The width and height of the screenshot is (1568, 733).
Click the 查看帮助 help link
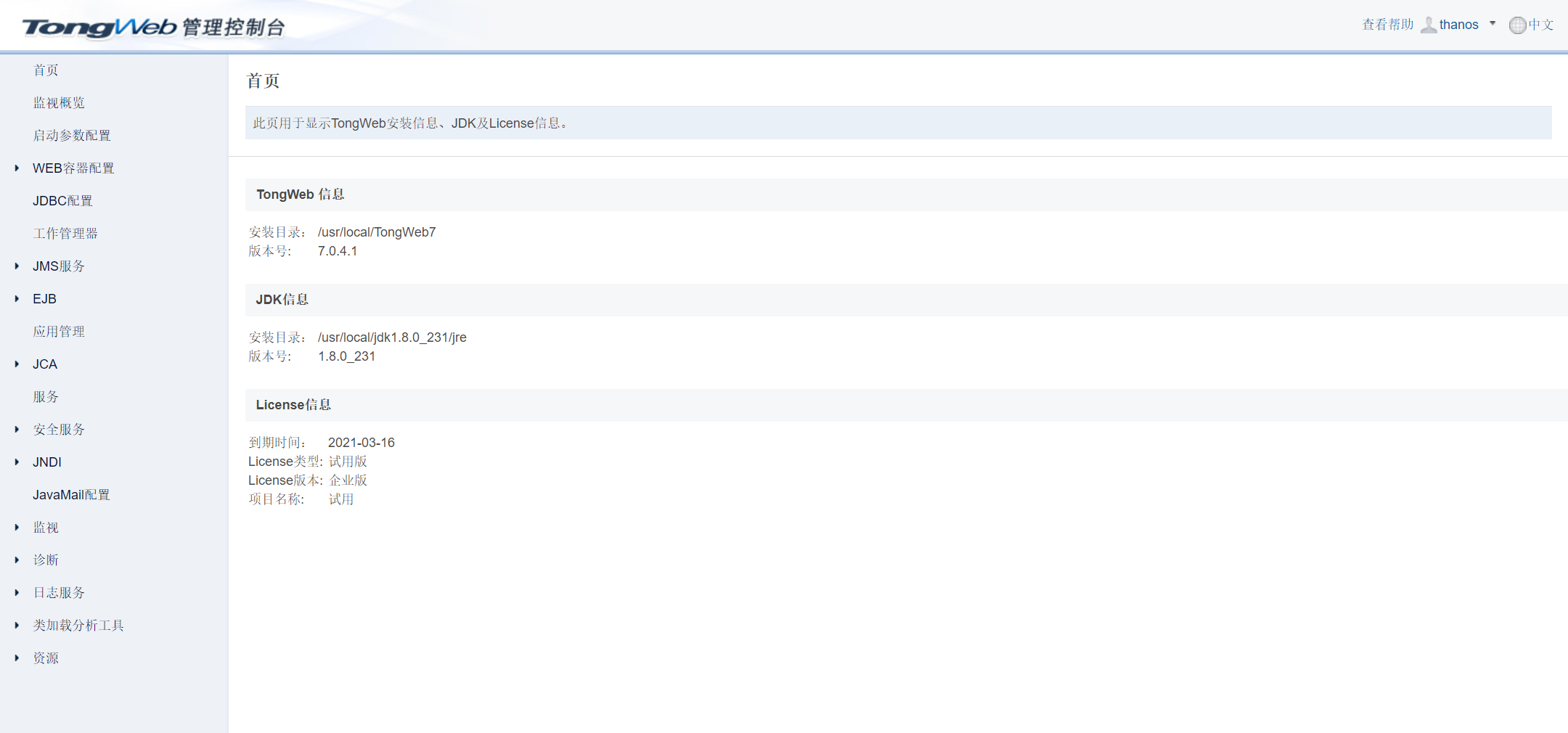(1387, 25)
